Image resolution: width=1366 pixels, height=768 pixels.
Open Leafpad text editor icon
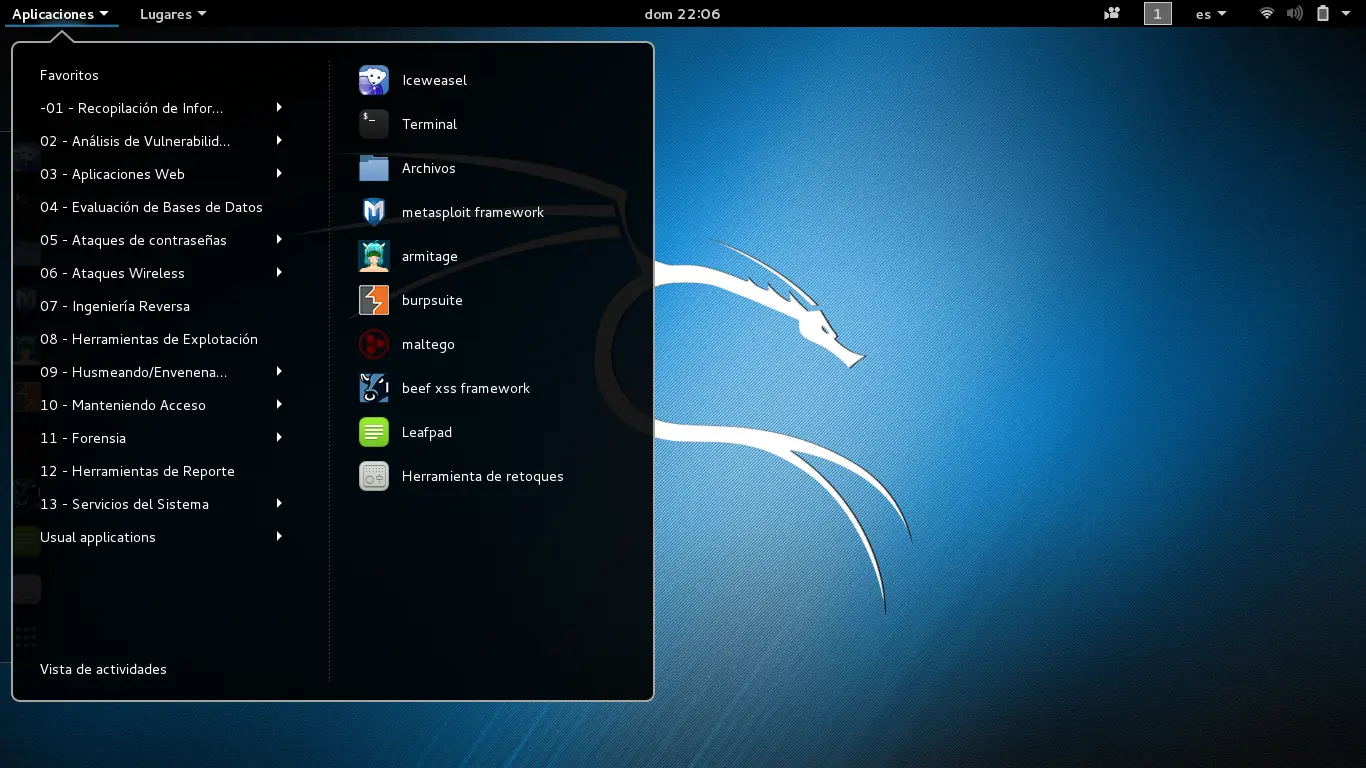coord(374,432)
